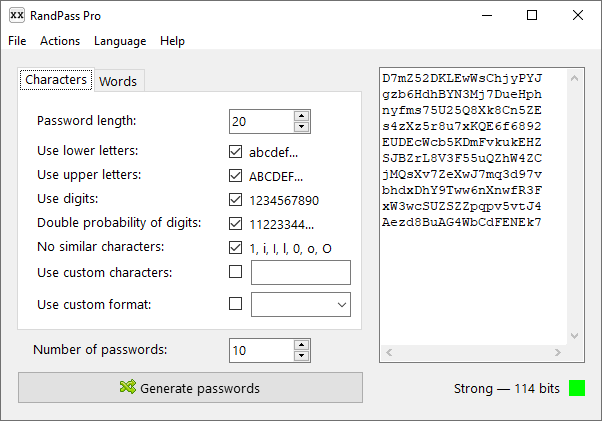
Task: Click the password s4zXz5r8u7xKQE6f6892
Action: pyautogui.click(x=462, y=126)
